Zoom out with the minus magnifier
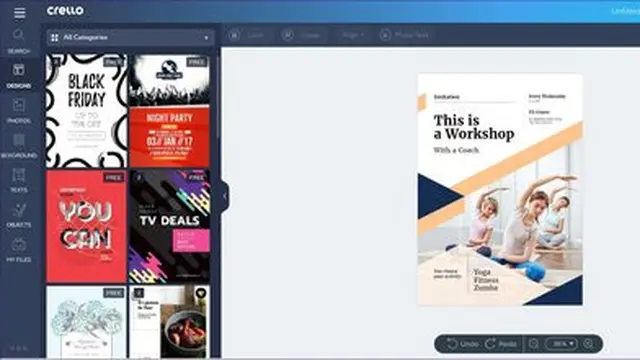The height and width of the screenshot is (360, 640). [x=534, y=344]
